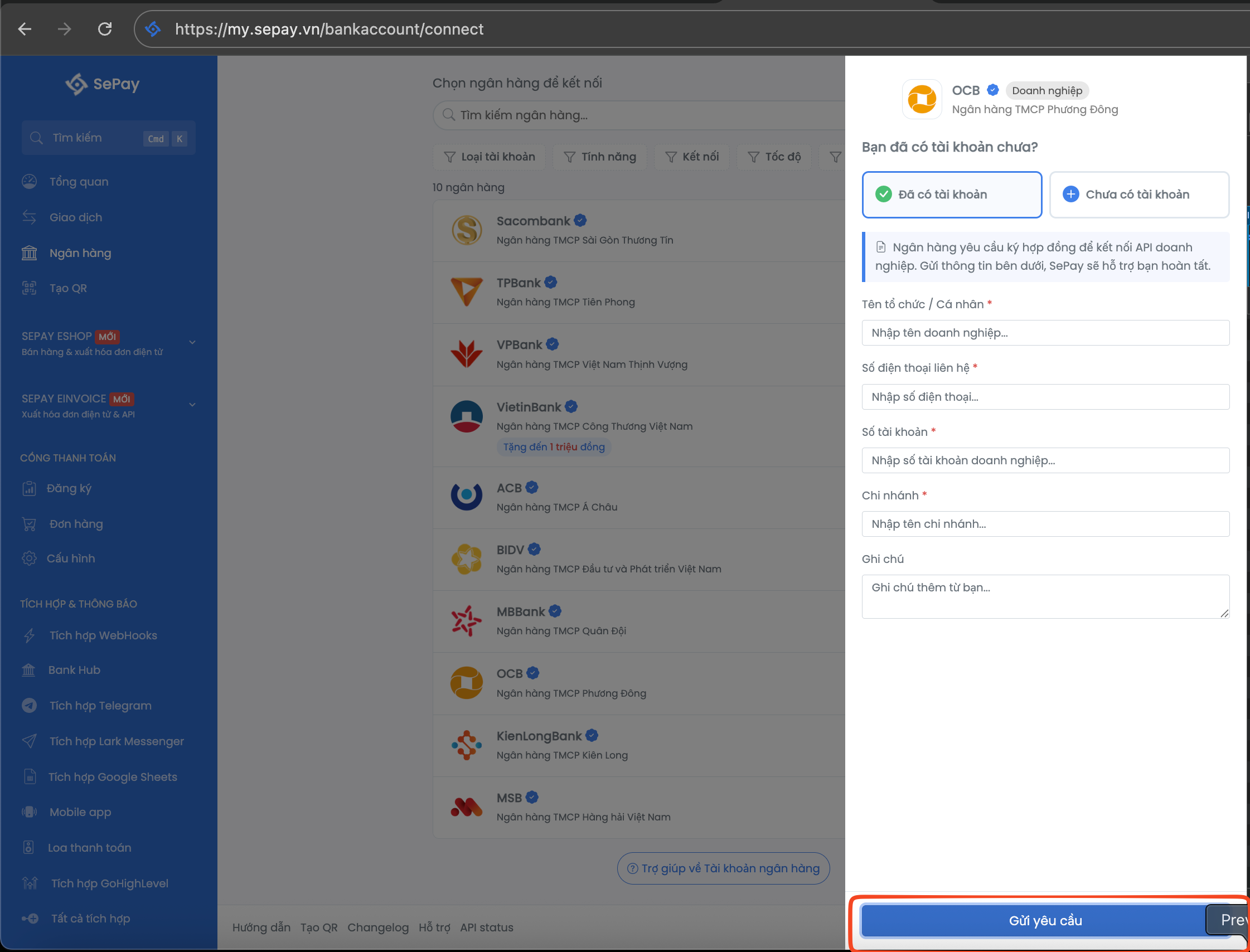The height and width of the screenshot is (952, 1250).
Task: Open Tích hợp WebHooks item
Action: click(103, 635)
